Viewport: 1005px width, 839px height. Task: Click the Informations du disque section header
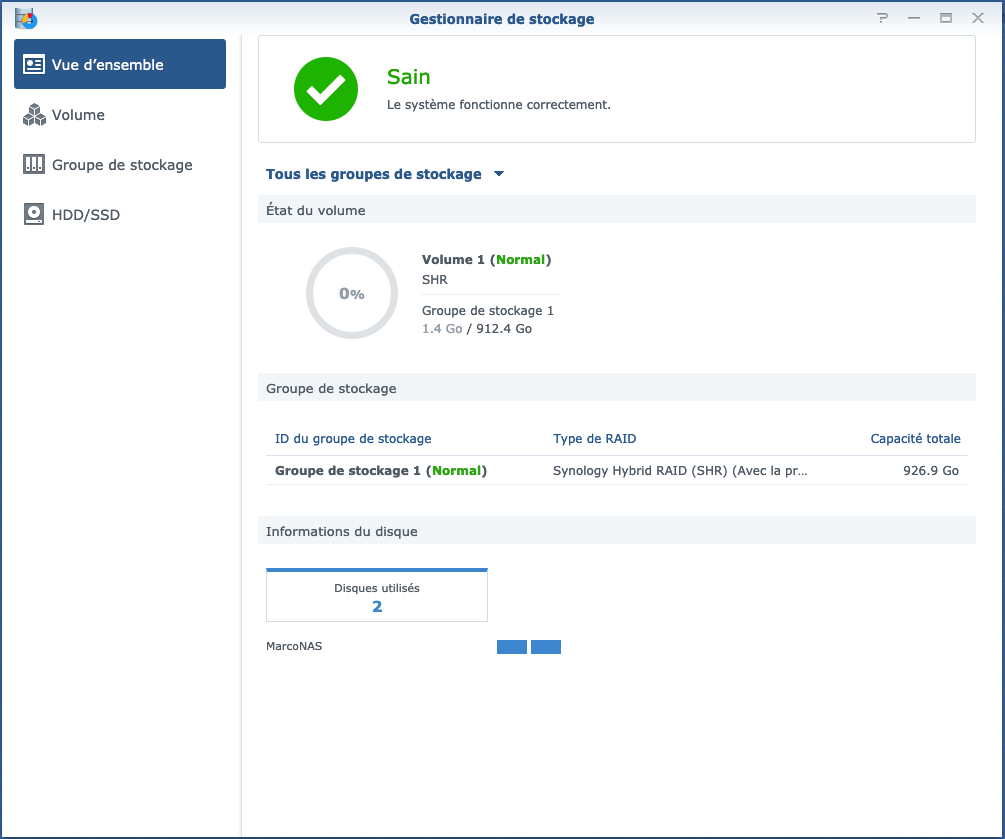pos(617,531)
